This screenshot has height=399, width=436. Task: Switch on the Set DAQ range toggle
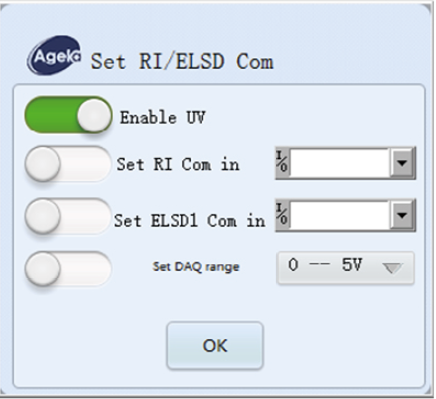click(x=68, y=268)
